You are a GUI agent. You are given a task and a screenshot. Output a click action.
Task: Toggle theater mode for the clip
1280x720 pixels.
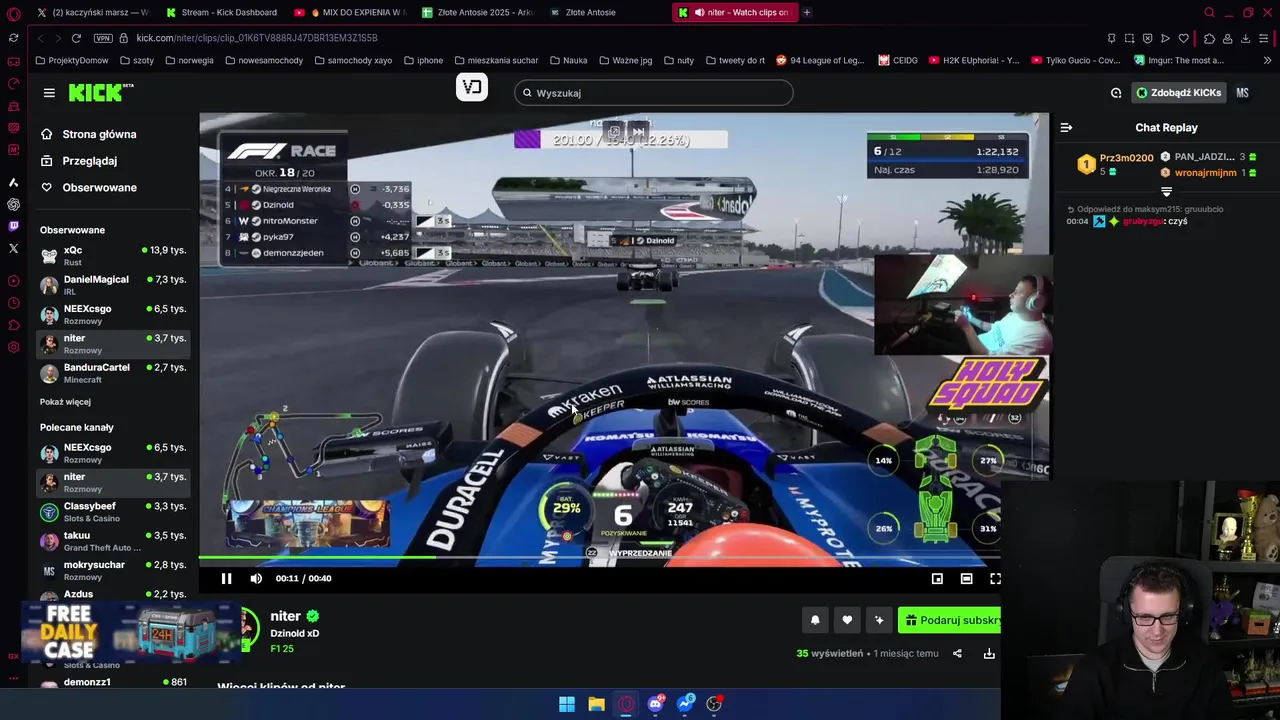pyautogui.click(x=966, y=578)
